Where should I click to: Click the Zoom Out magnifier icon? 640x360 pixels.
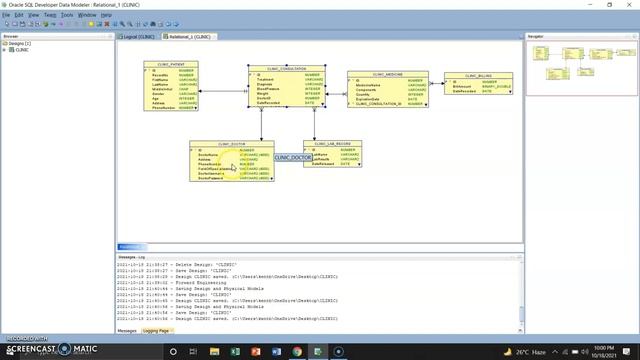(x=130, y=24)
